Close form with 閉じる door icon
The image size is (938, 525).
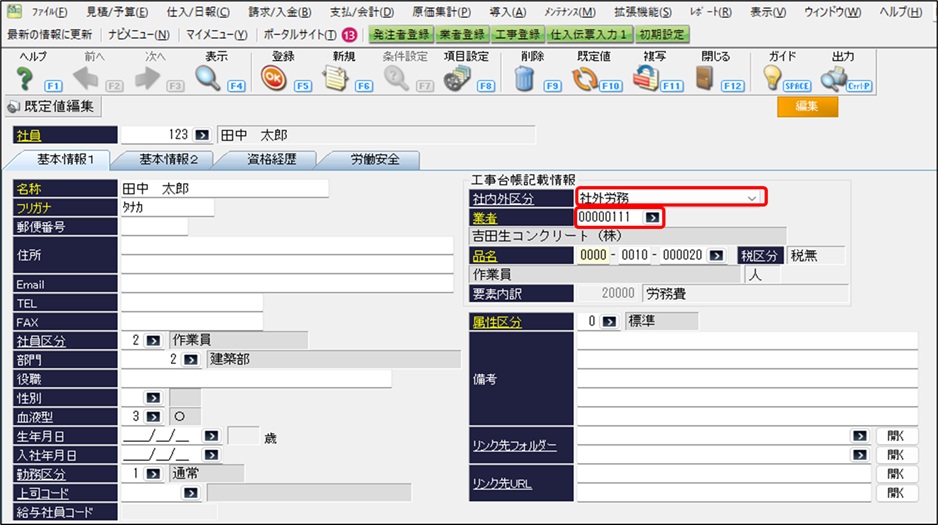coord(706,78)
